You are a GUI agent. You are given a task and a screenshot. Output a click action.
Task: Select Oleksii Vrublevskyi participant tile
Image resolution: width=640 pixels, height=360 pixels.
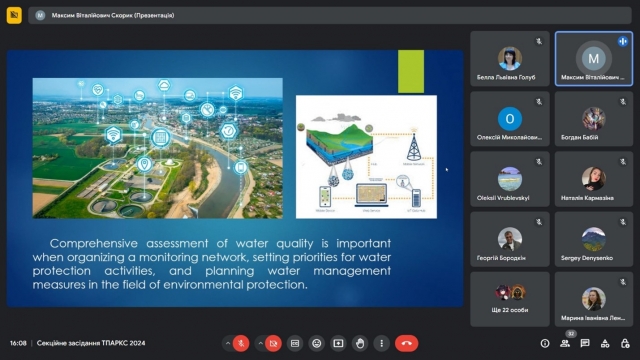[510, 179]
